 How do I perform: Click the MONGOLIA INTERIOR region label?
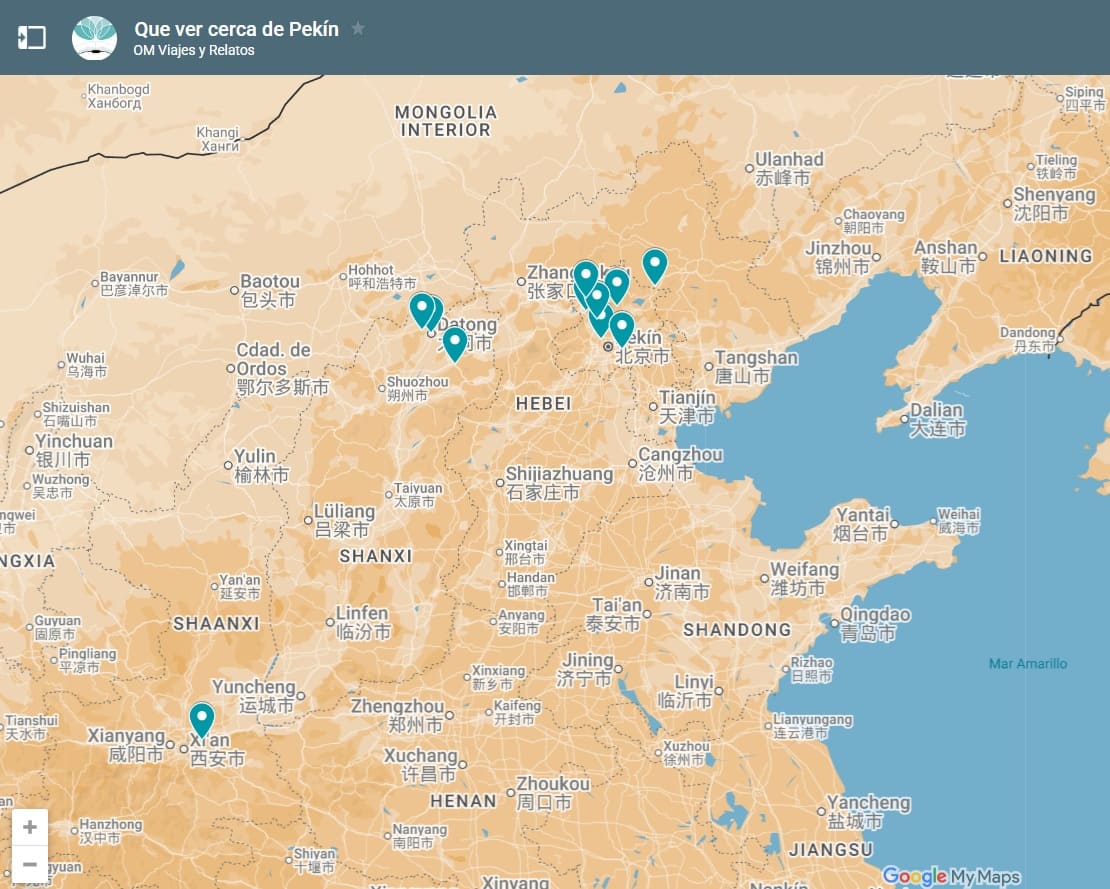(x=446, y=121)
